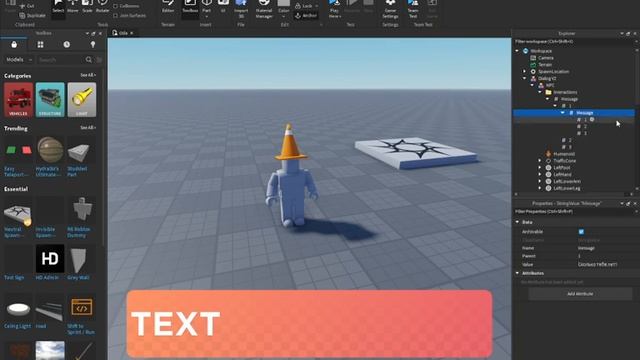640x360 pixels.
Task: Select the Select tool in ribbon
Action: 58,7
